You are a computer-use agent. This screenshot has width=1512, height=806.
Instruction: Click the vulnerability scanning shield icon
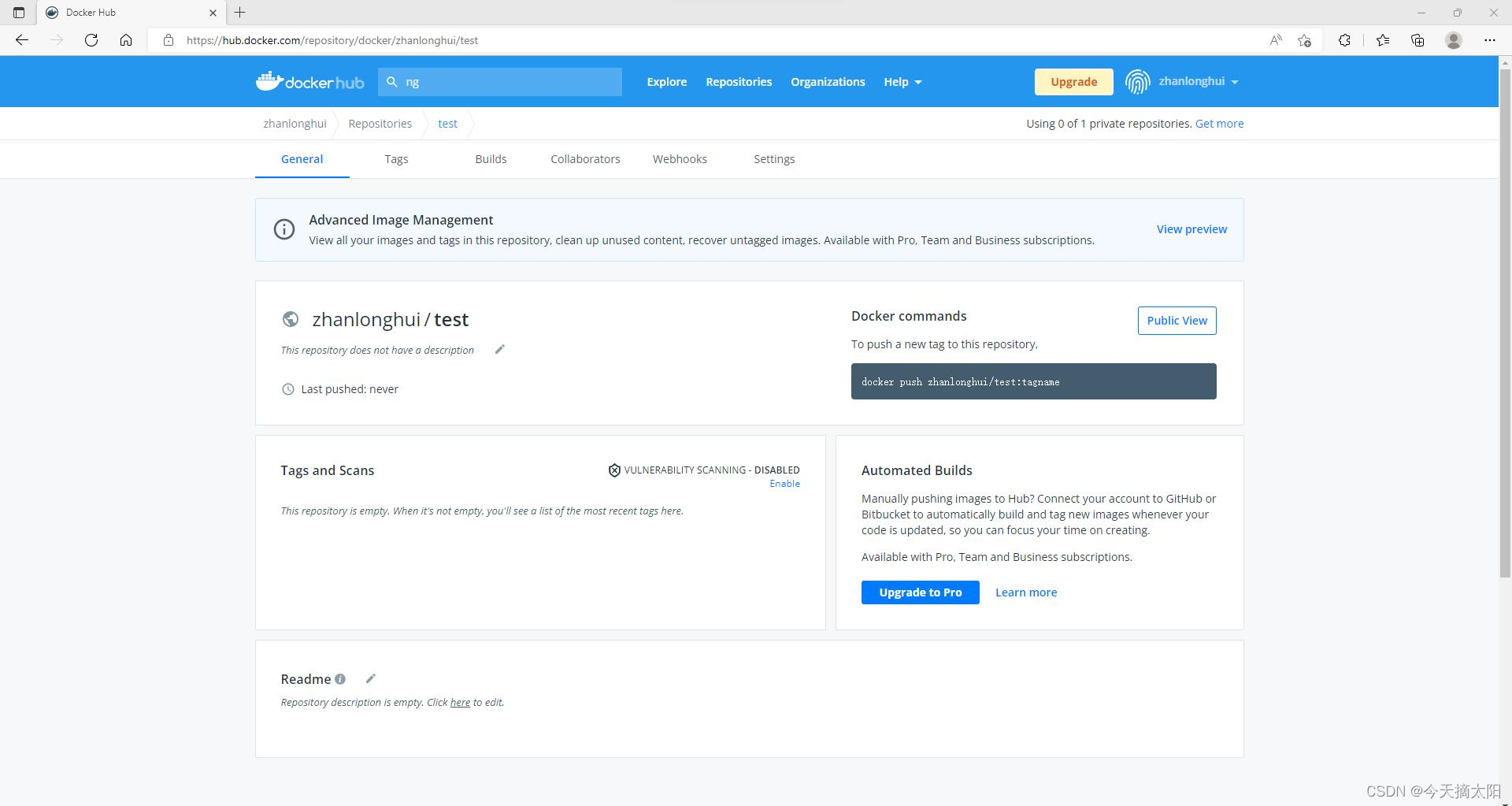coord(614,470)
